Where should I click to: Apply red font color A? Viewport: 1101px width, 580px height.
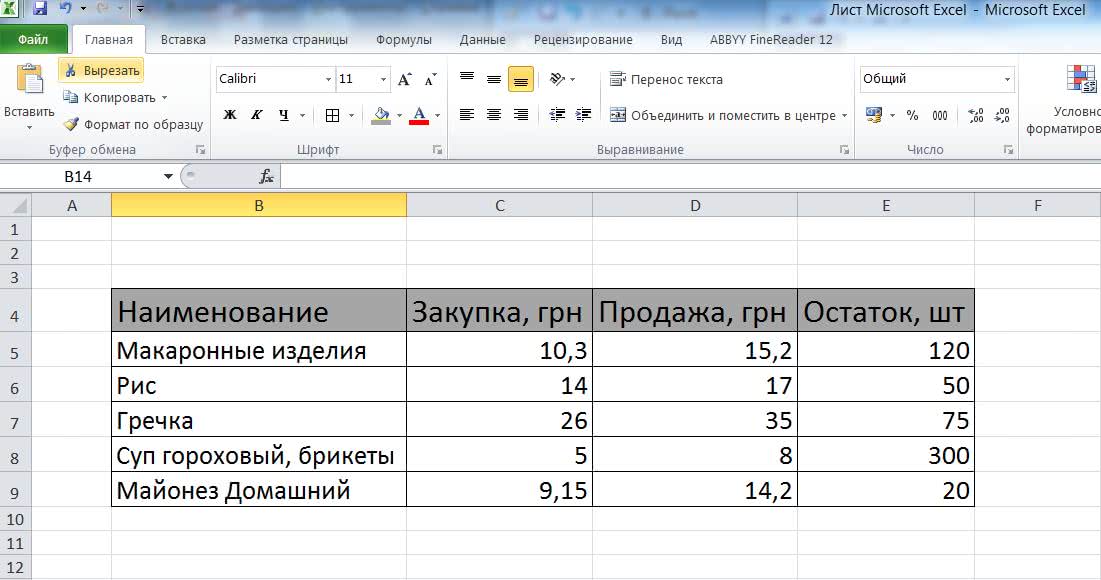point(419,115)
